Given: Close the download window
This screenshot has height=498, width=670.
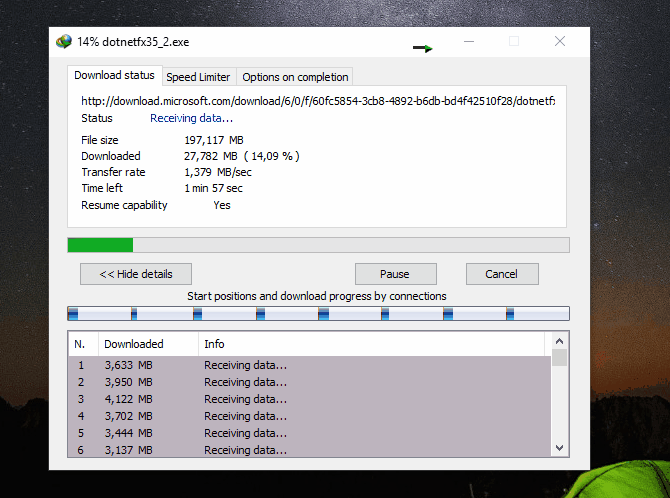Looking at the screenshot, I should pos(560,41).
